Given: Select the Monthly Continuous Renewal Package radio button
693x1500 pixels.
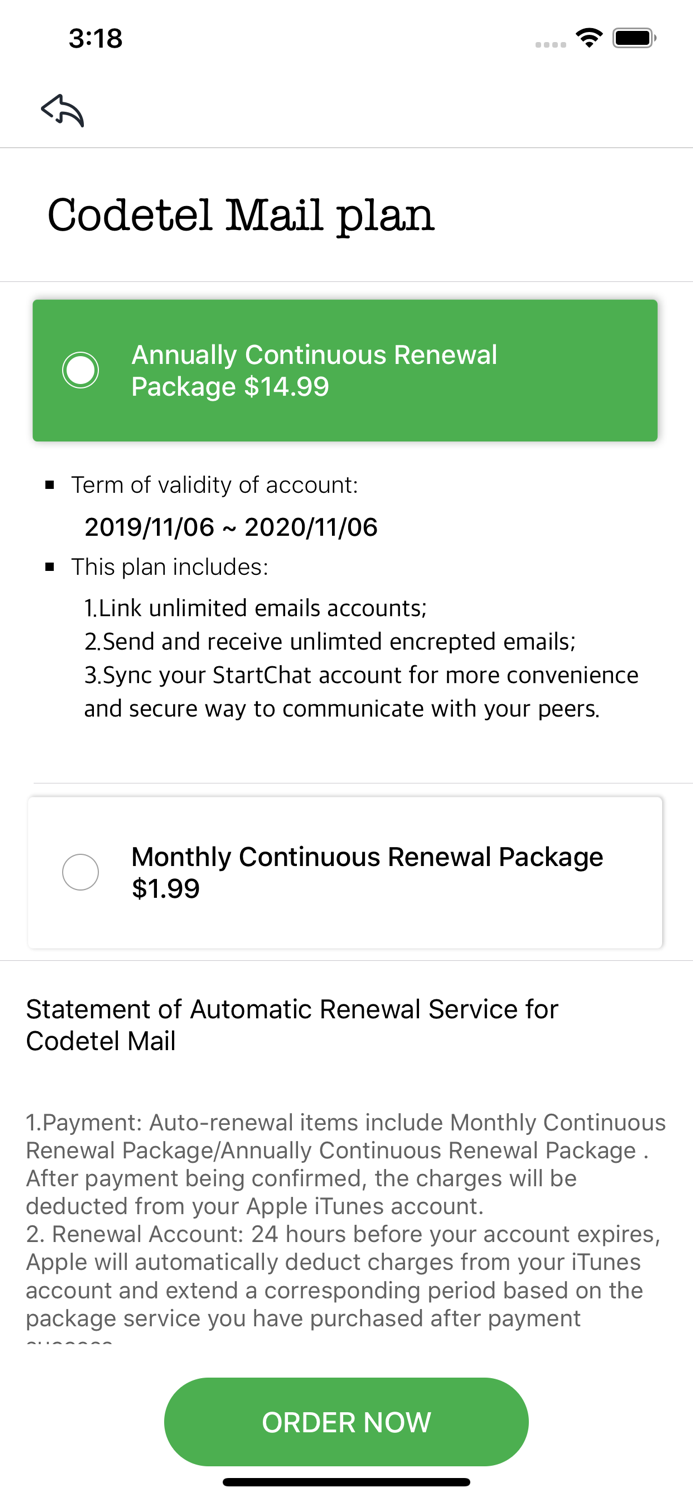Looking at the screenshot, I should click(x=80, y=871).
